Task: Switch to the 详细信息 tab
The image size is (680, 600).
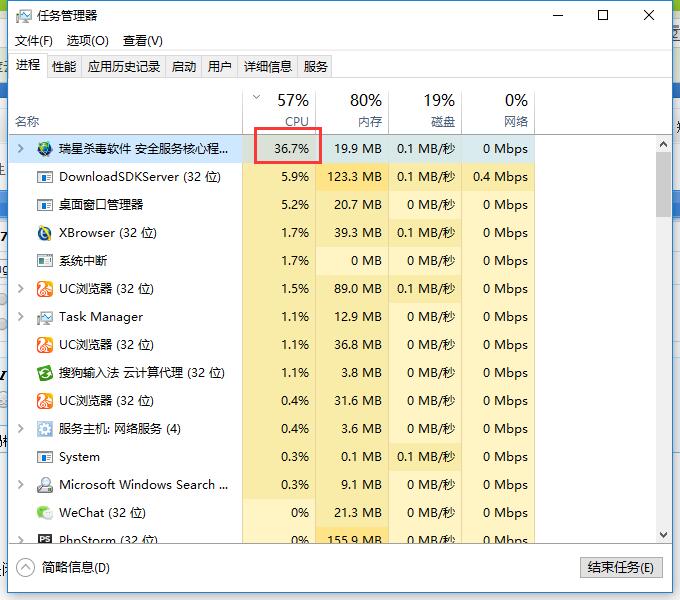Action: point(268,67)
